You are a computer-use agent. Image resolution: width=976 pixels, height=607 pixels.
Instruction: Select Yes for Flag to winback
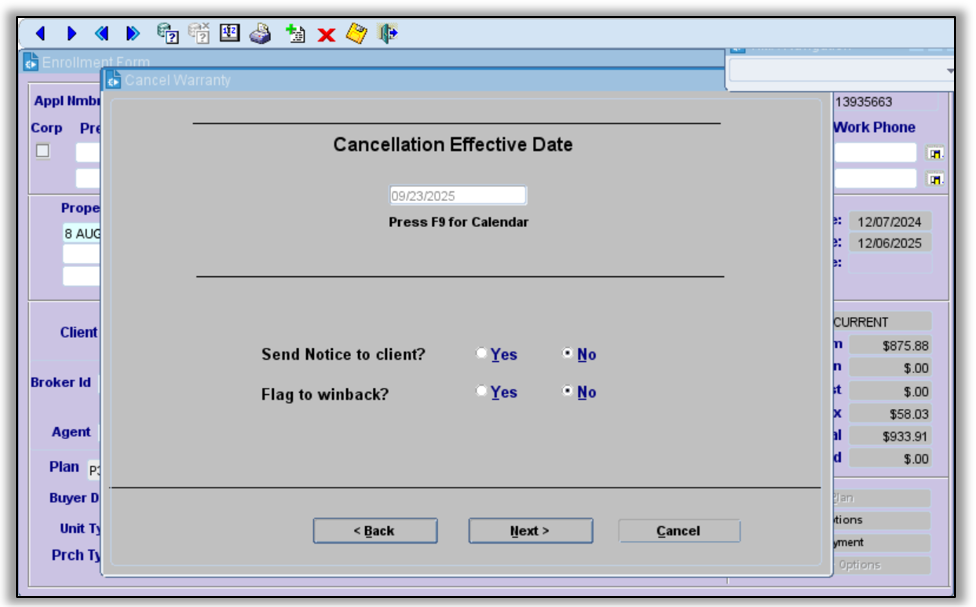coord(483,392)
